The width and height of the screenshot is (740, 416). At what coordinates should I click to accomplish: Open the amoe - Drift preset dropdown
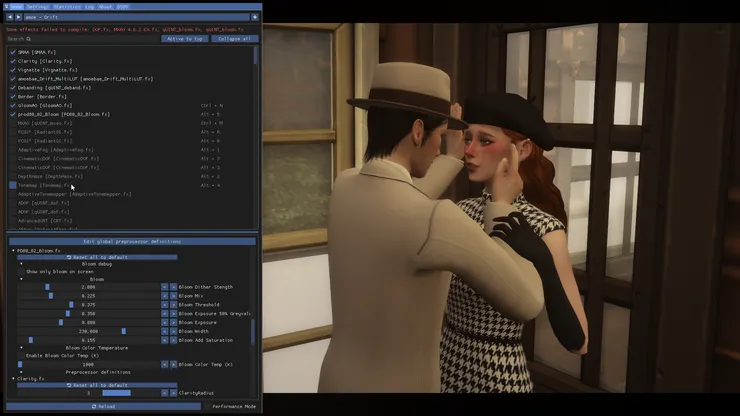[137, 17]
